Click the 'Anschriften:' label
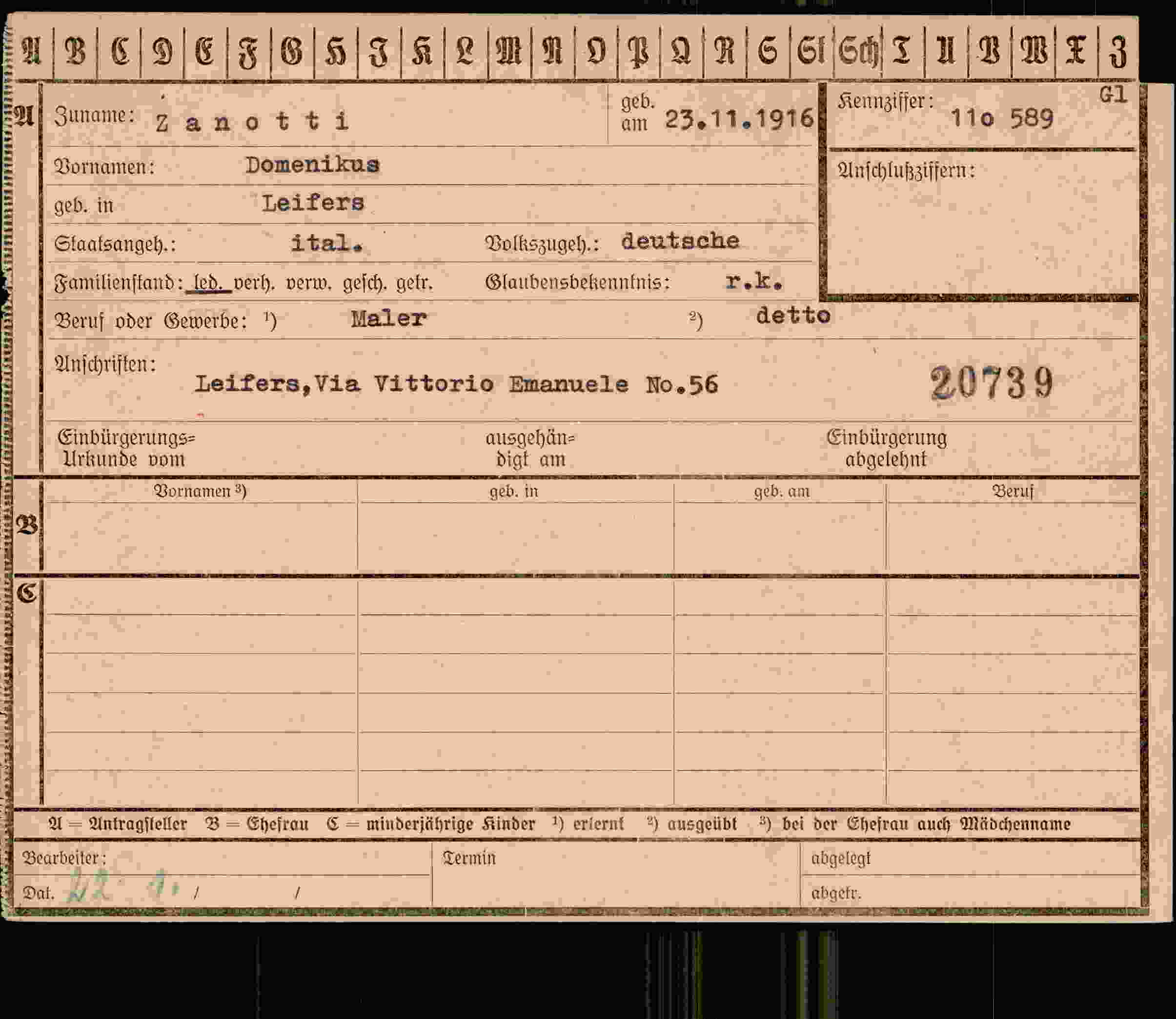The height and width of the screenshot is (1019, 1176). [105, 364]
